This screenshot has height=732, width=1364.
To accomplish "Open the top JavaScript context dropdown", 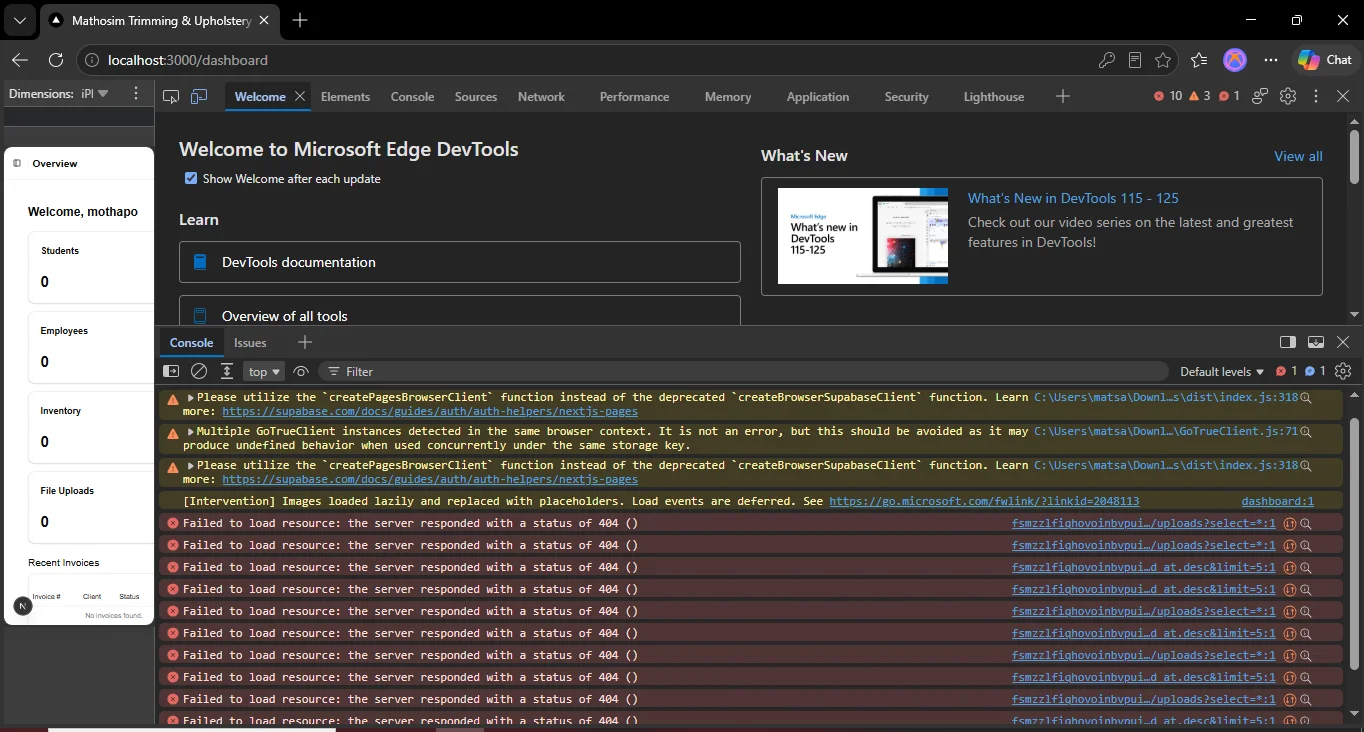I will click(265, 371).
